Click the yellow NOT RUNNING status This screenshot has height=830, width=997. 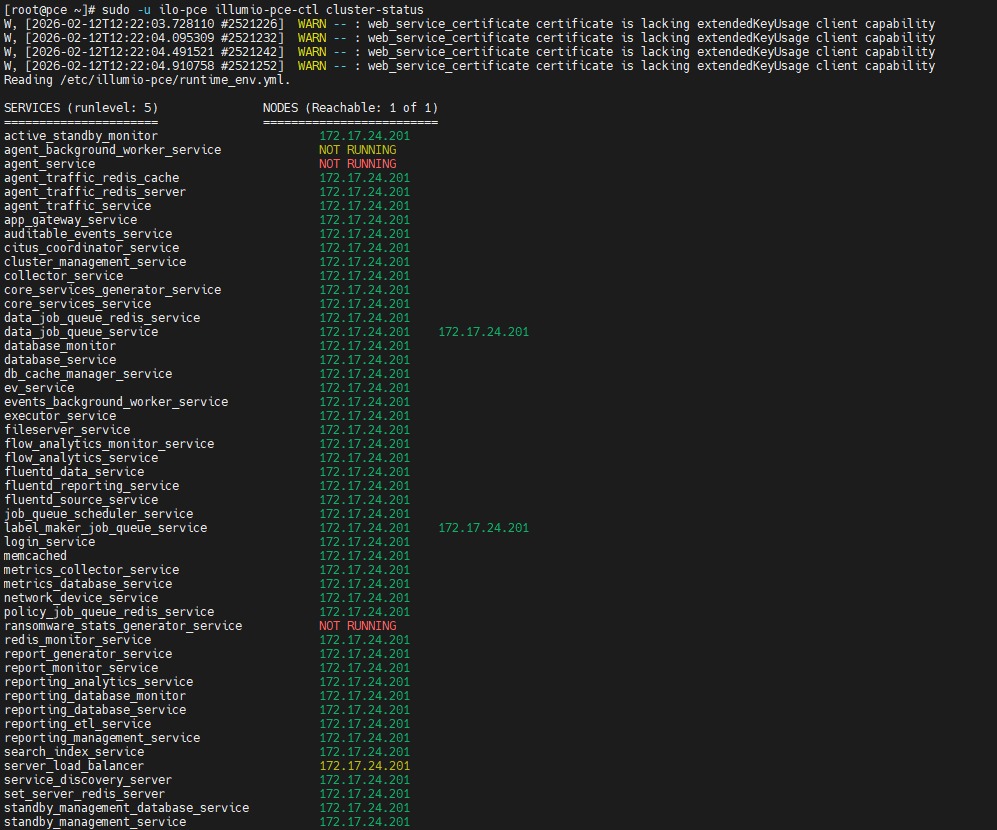357,149
